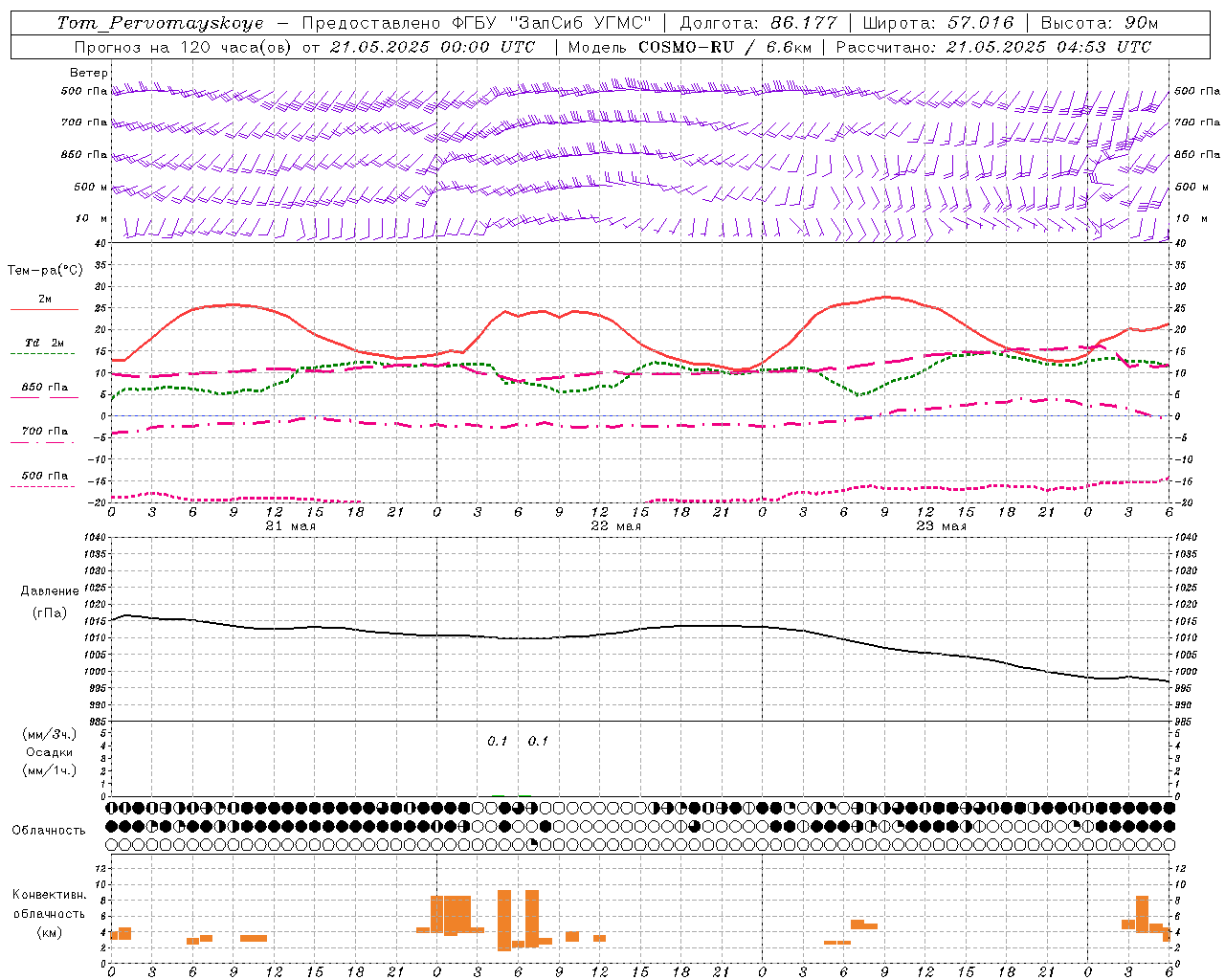Click the Рассчитано: 21.05.2025 04:53 UTC text

[x=993, y=47]
